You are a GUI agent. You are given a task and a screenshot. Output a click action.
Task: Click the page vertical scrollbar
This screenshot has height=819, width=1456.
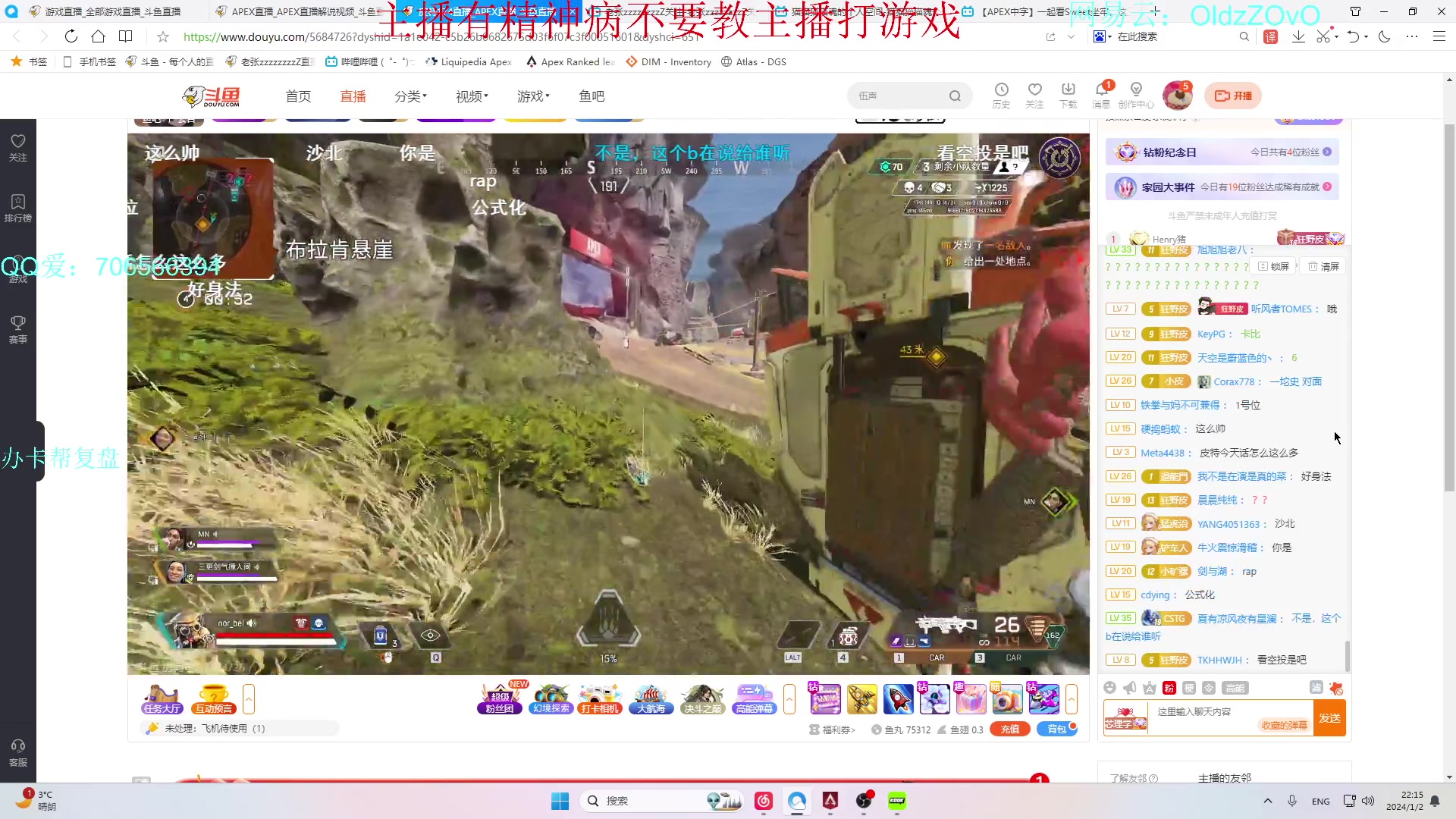coord(1449,308)
